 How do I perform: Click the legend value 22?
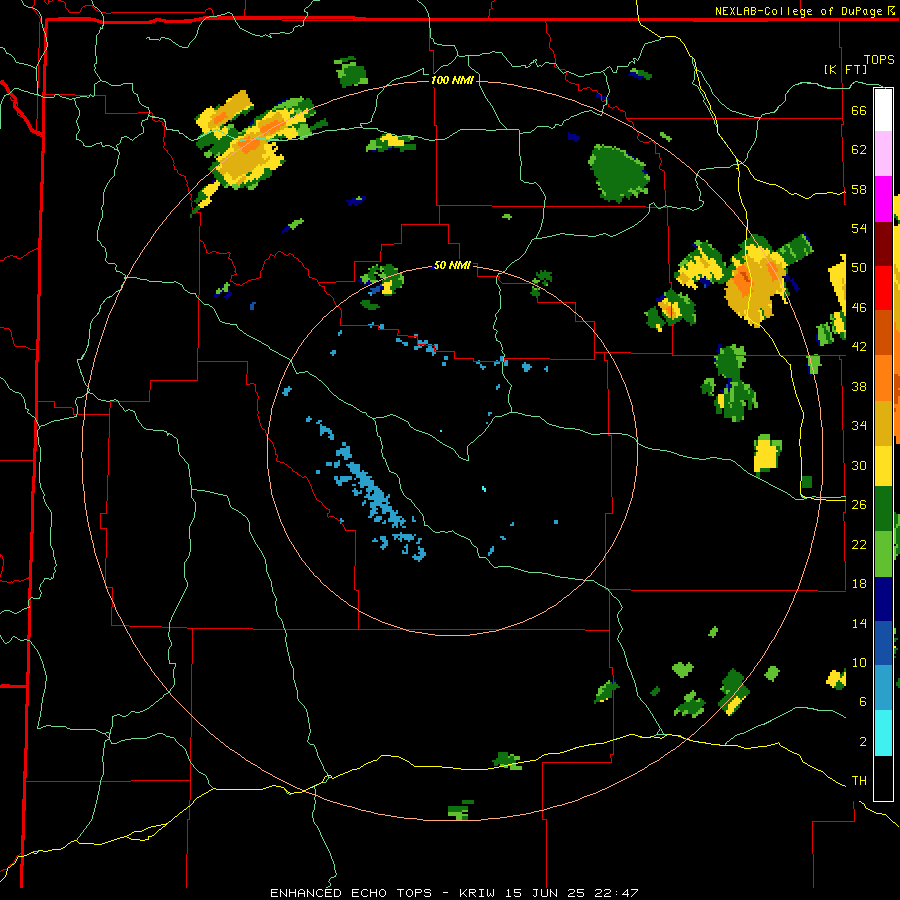coord(859,544)
